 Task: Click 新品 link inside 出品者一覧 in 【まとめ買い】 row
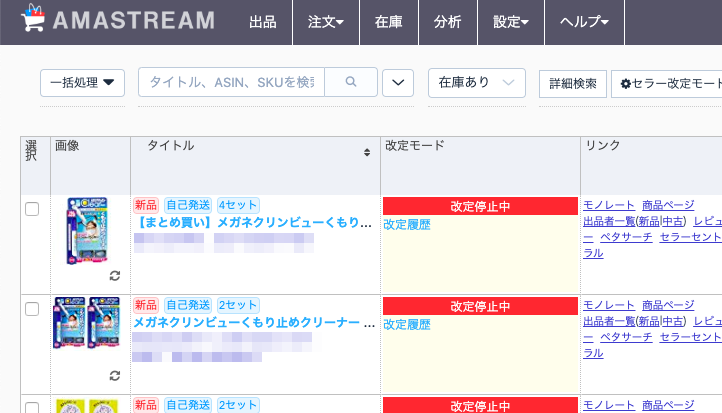tap(649, 221)
